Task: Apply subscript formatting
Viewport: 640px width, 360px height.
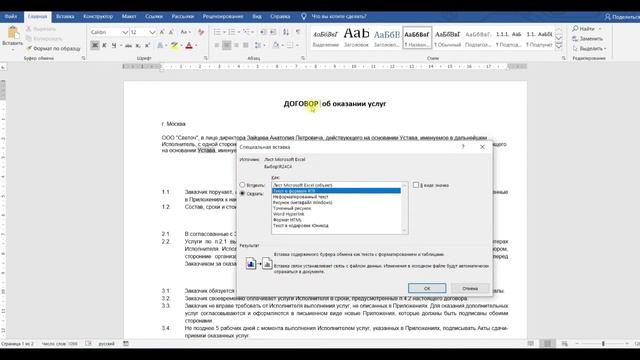Action: coord(138,45)
